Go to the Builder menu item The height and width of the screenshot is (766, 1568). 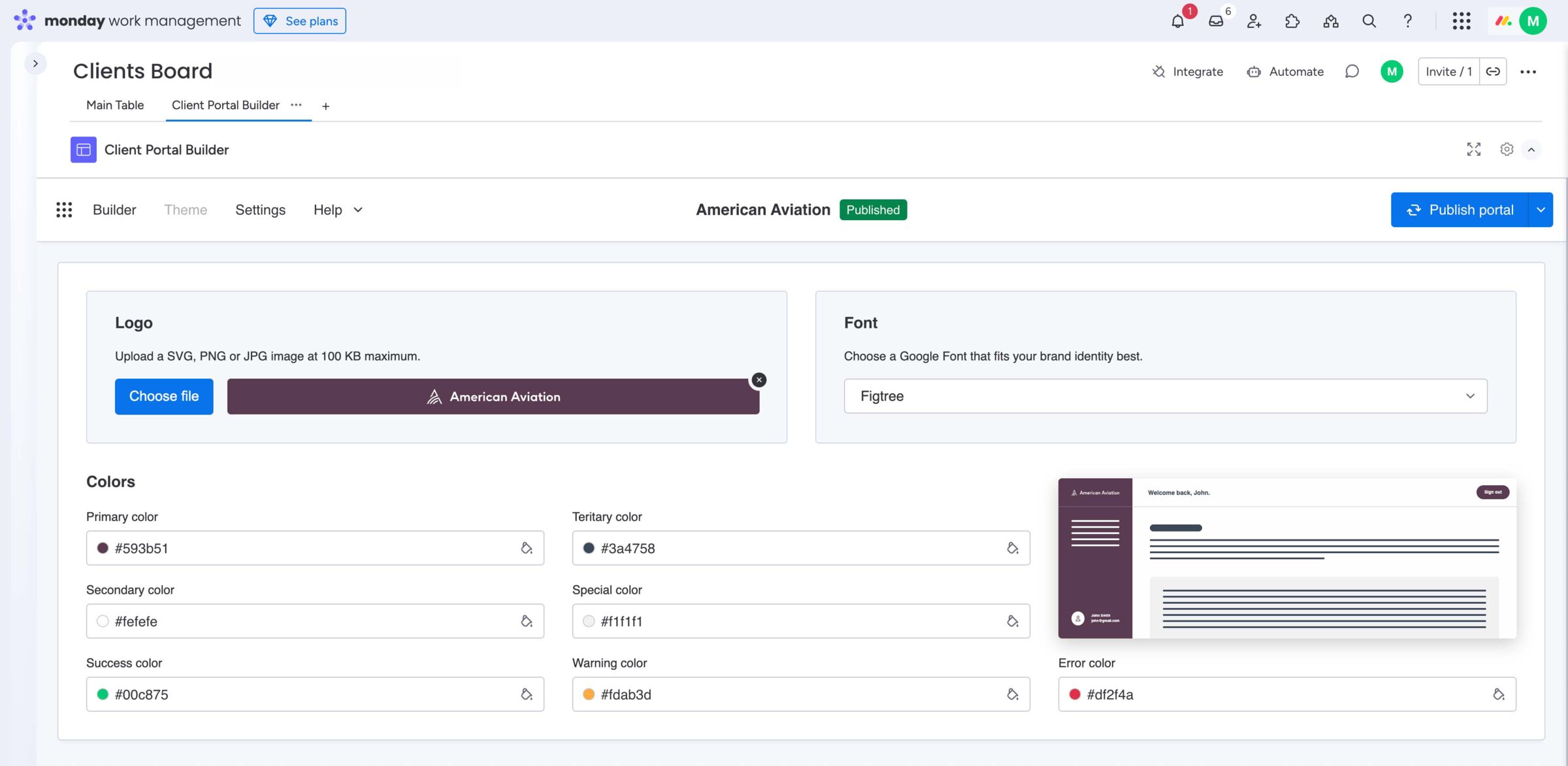tap(114, 210)
